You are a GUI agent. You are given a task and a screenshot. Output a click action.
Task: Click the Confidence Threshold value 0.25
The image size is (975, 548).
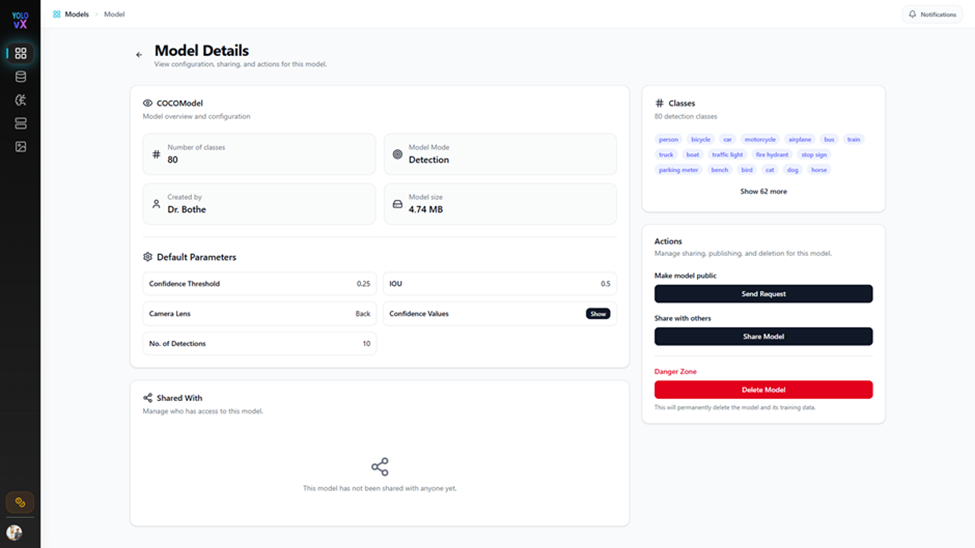363,284
